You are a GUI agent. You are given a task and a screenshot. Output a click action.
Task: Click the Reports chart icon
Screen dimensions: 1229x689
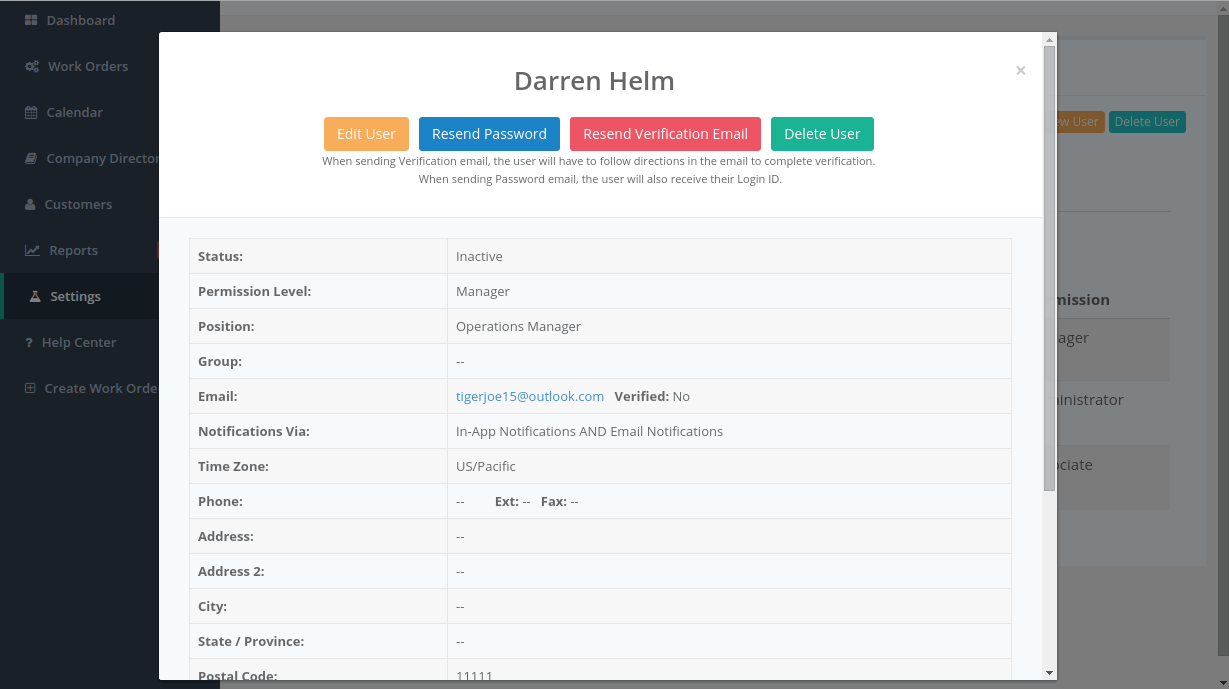pyautogui.click(x=32, y=250)
